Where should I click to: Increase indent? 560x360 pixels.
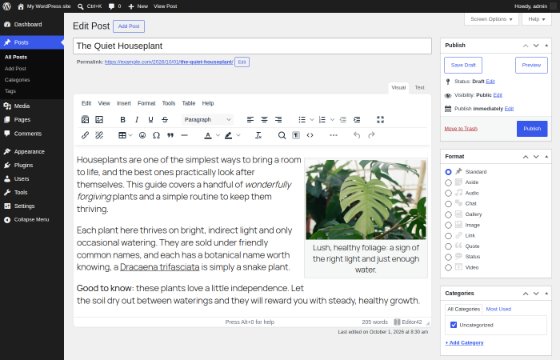(x=357, y=120)
